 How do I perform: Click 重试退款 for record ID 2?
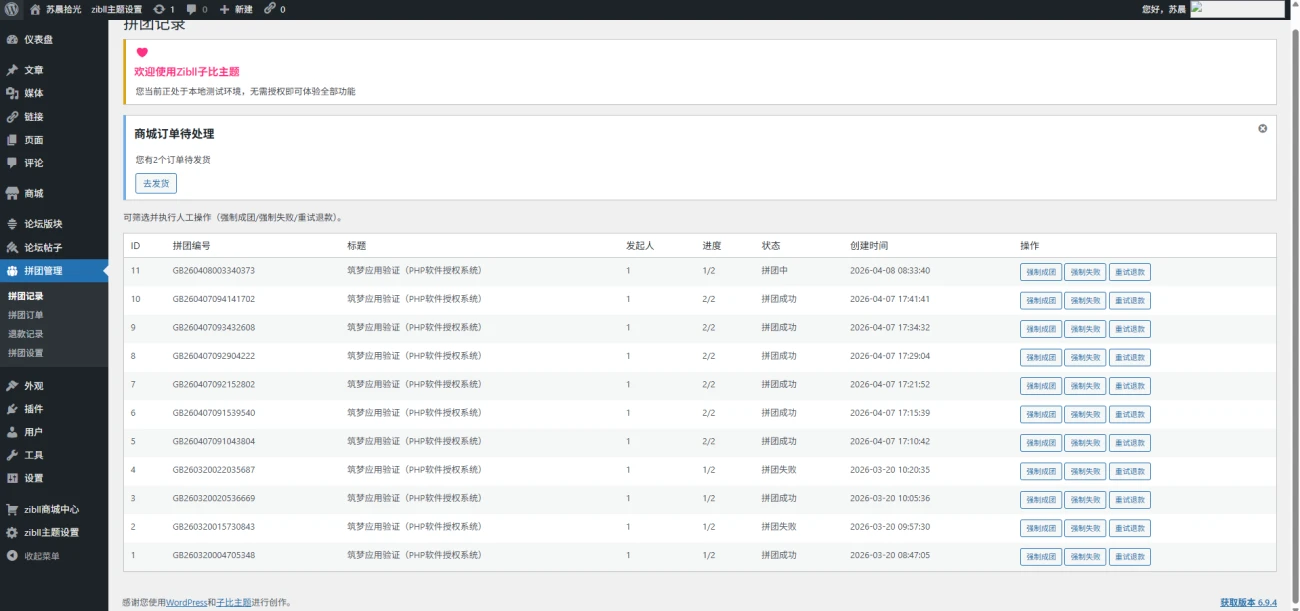pyautogui.click(x=1129, y=528)
